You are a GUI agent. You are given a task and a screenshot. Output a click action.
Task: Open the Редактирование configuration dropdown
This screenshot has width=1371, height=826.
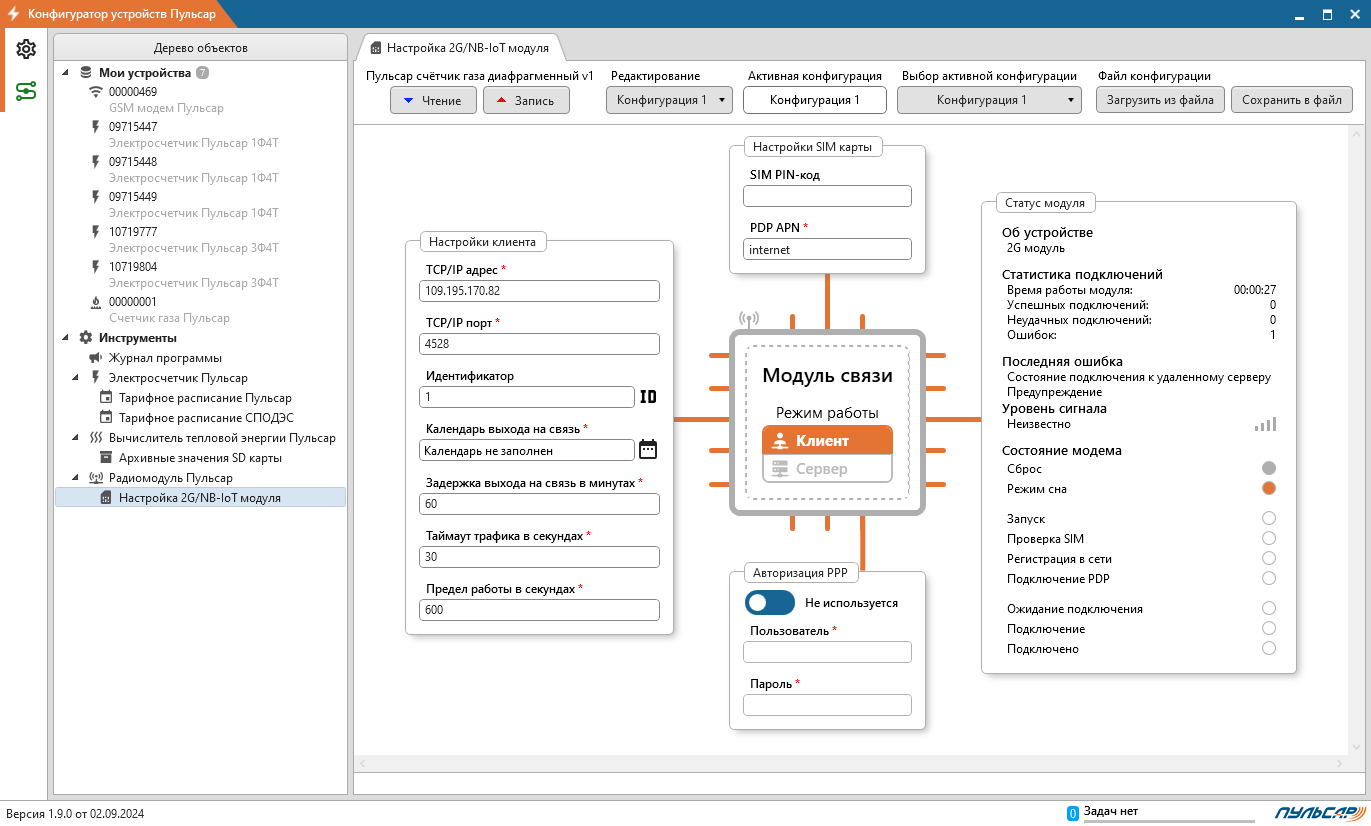click(x=669, y=100)
